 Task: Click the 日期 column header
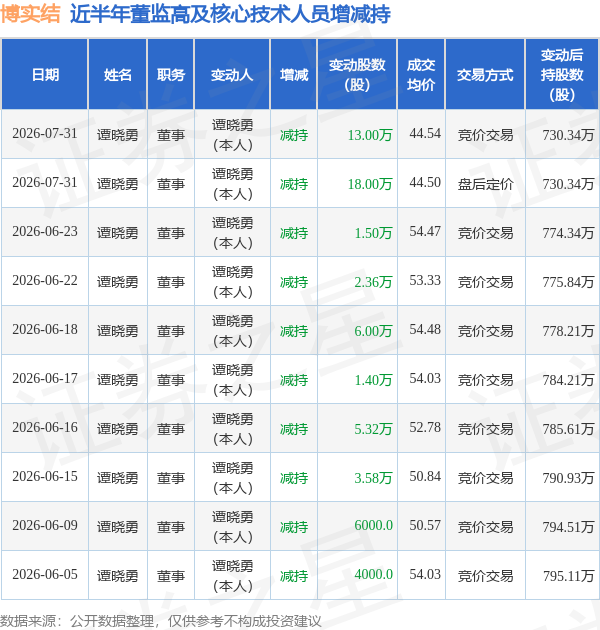pos(45,74)
